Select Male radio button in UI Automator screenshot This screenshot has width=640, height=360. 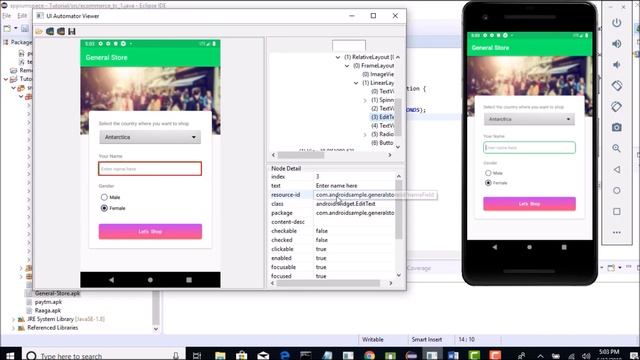point(104,197)
